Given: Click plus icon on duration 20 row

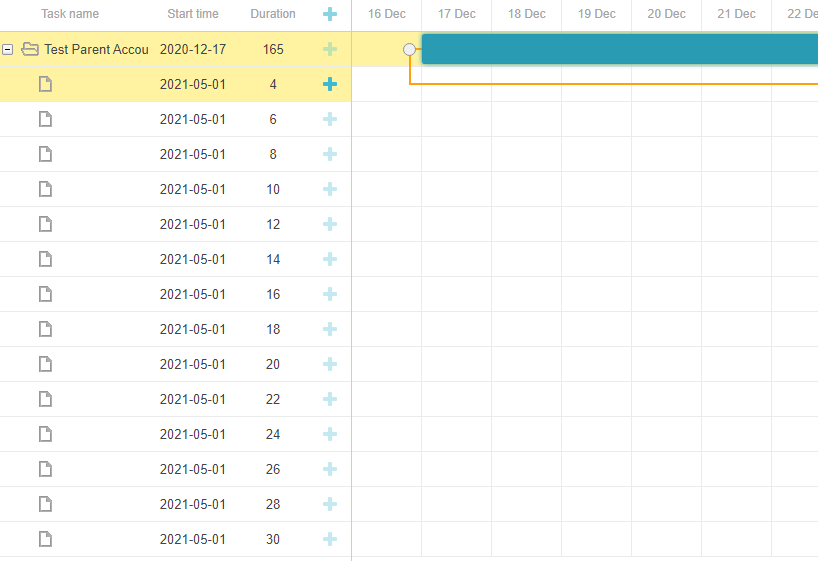Looking at the screenshot, I should [330, 364].
